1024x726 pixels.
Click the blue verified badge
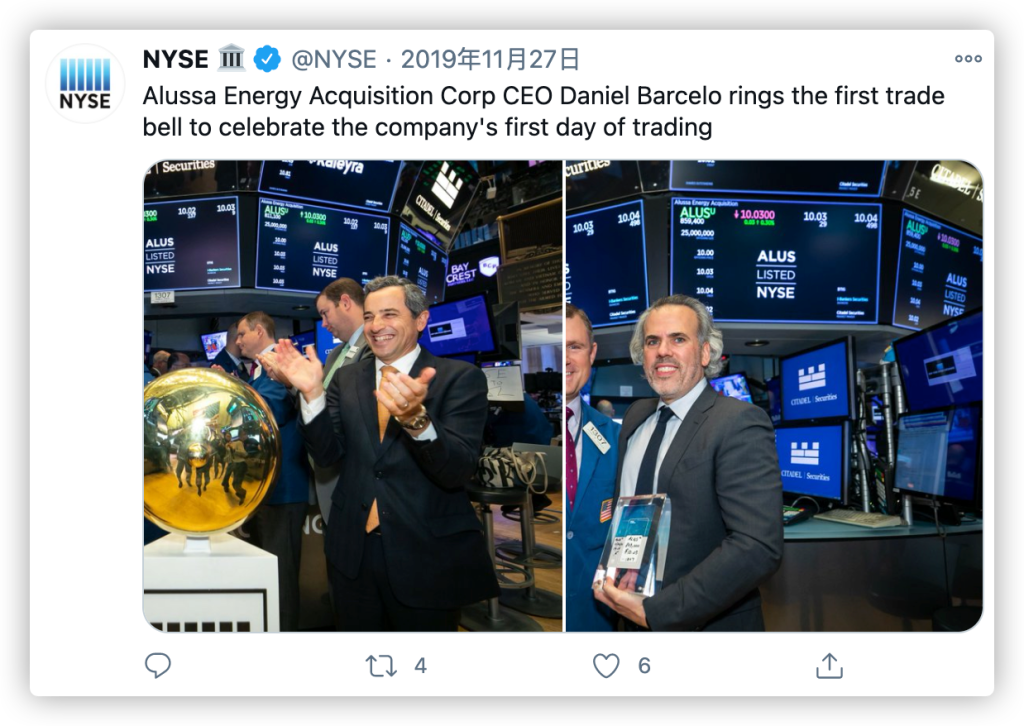267,60
